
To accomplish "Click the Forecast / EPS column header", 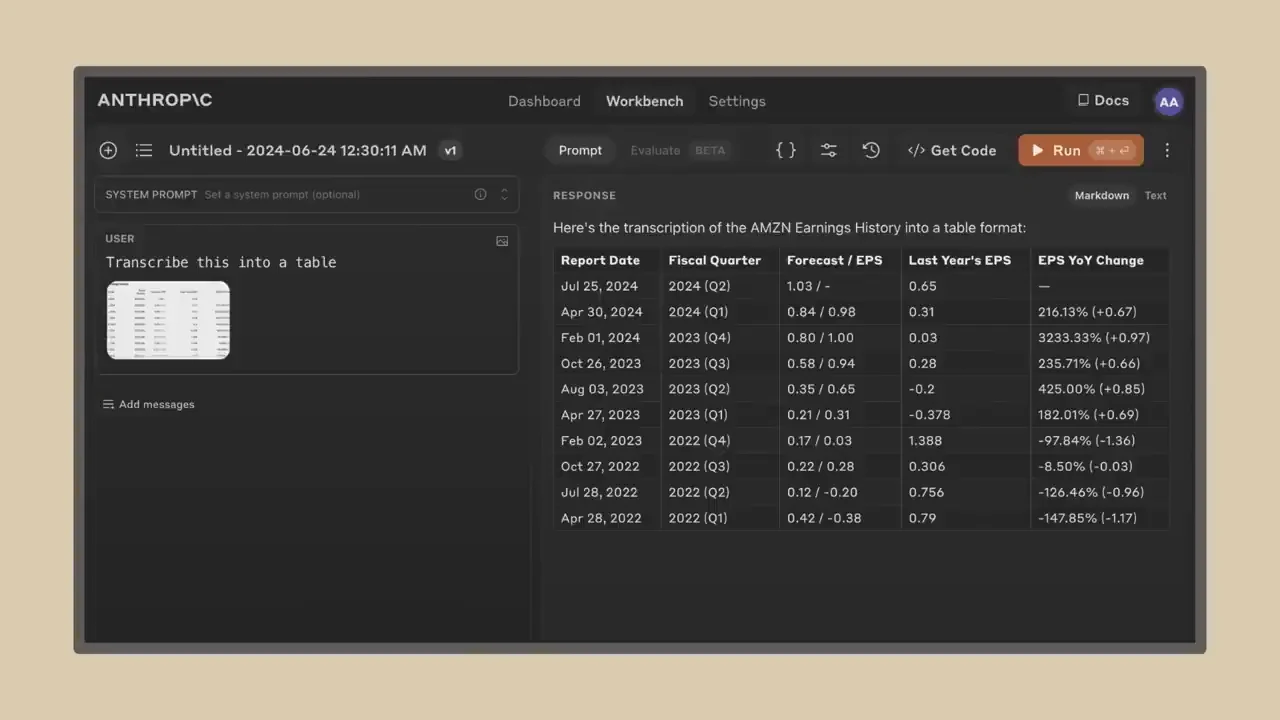I will pyautogui.click(x=834, y=260).
